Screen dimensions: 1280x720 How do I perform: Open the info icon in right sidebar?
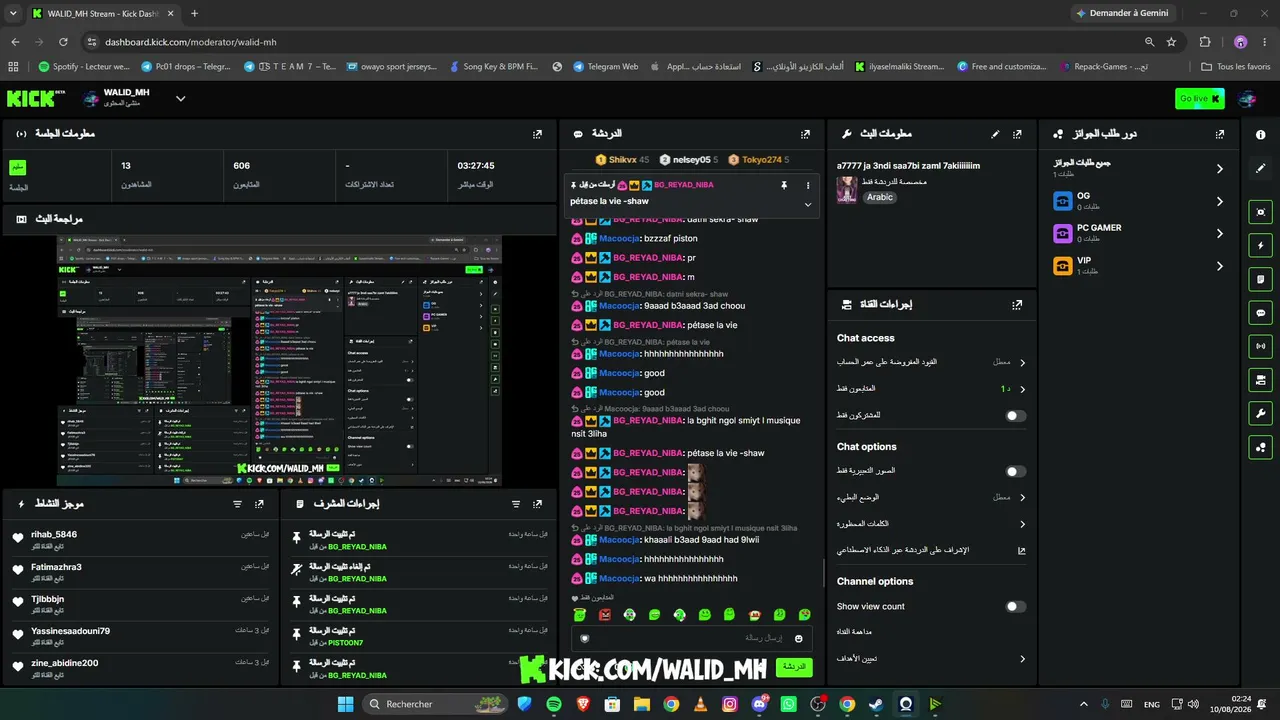pos(1260,134)
